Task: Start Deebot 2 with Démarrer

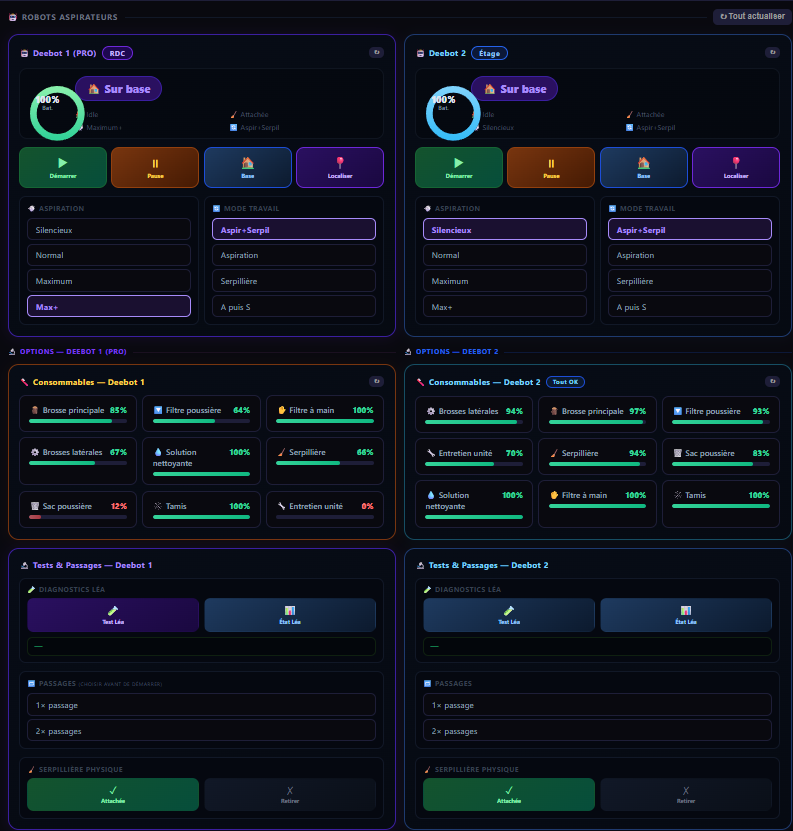Action: (459, 167)
